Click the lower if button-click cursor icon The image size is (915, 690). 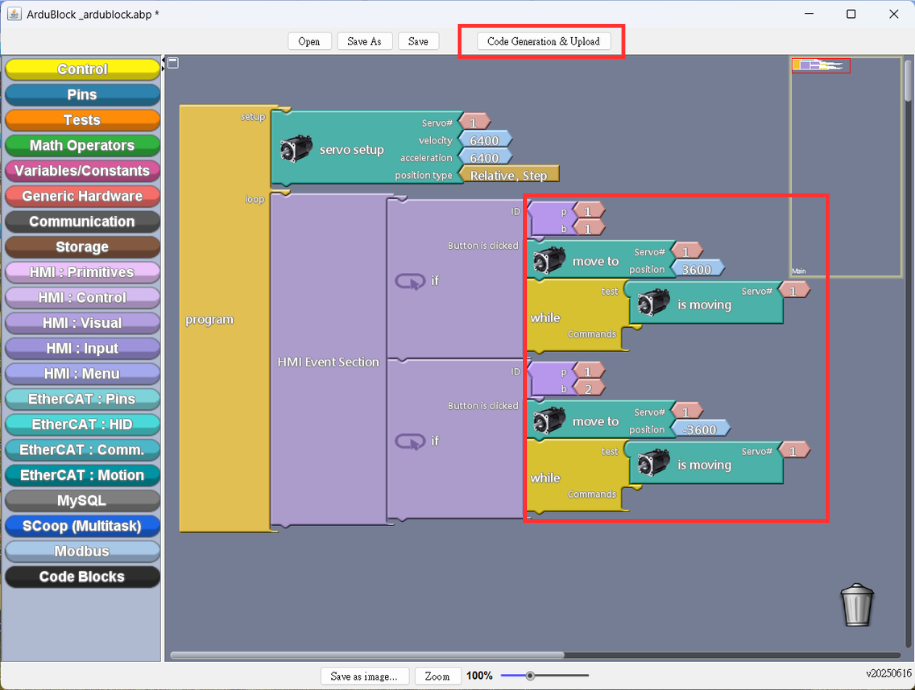click(x=410, y=441)
